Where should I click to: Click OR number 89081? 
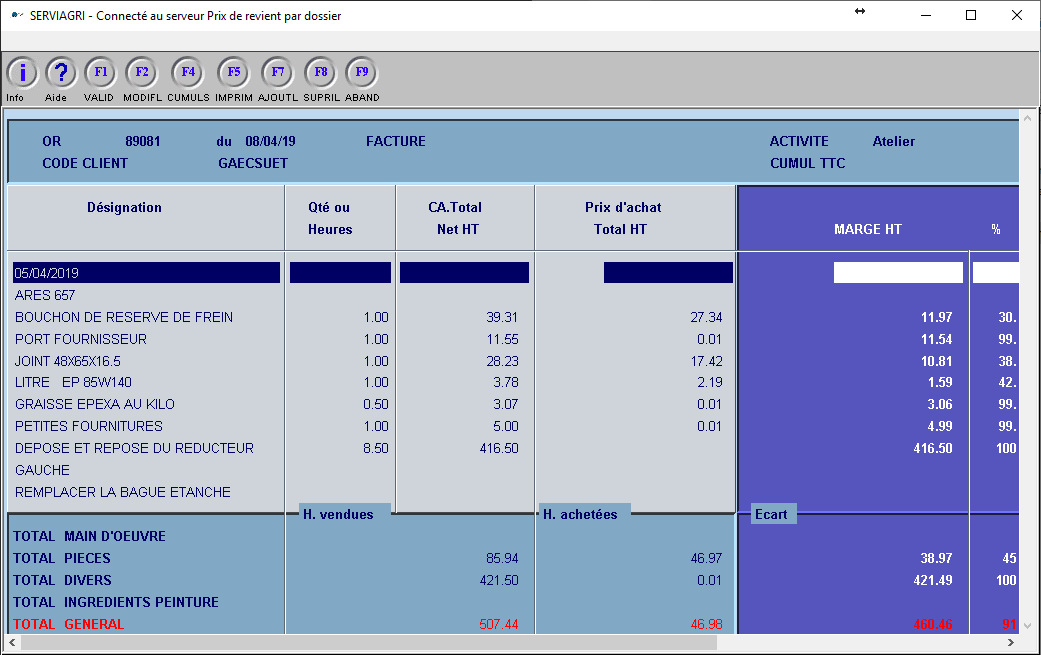point(143,141)
